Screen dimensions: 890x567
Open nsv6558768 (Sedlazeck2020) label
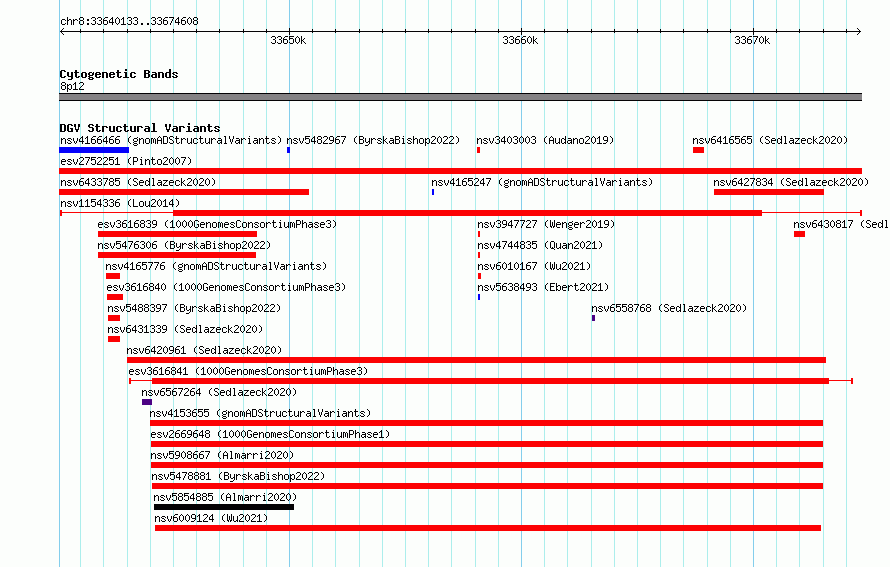669,308
